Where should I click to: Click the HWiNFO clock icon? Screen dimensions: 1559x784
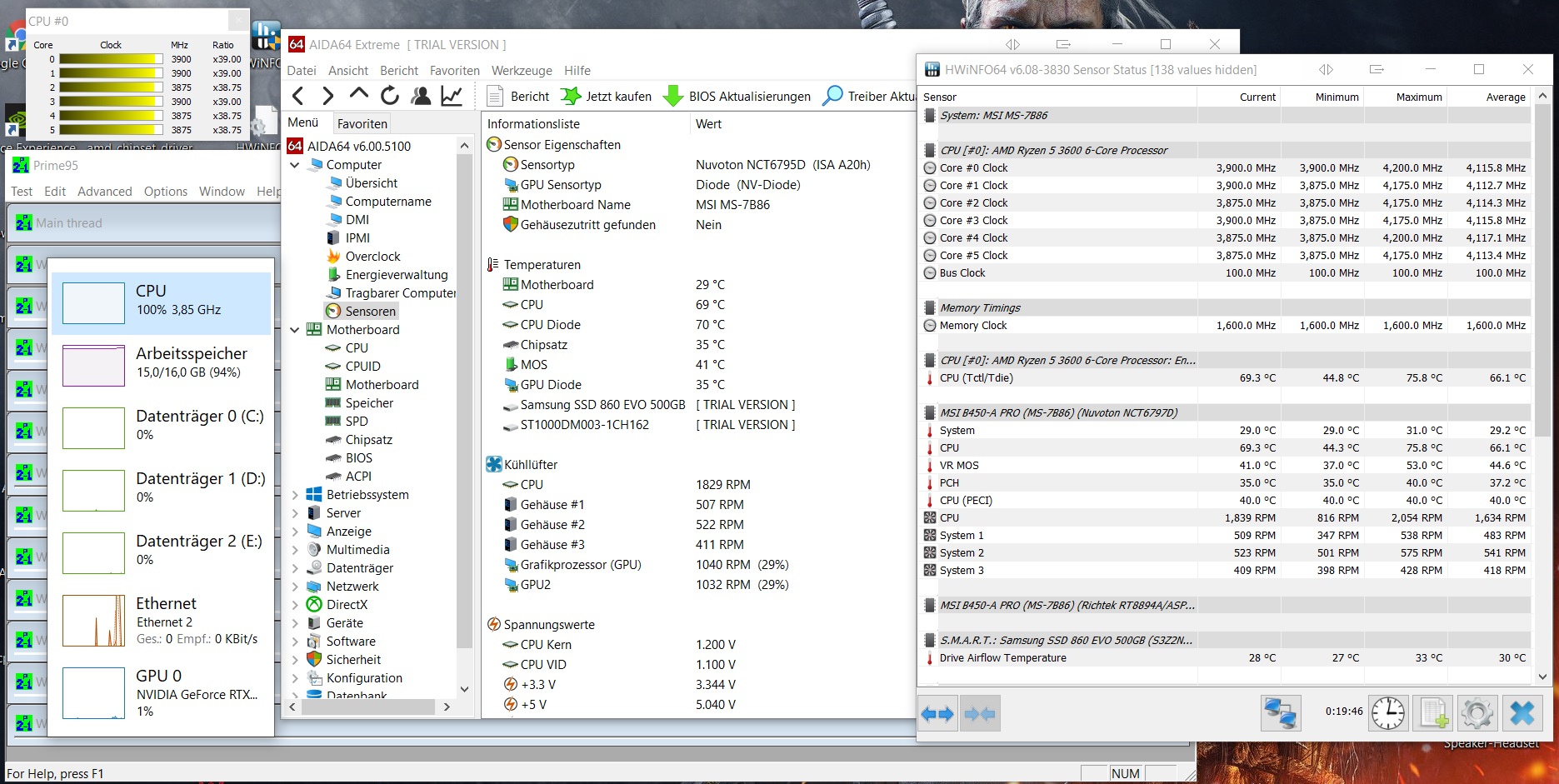tap(1388, 714)
